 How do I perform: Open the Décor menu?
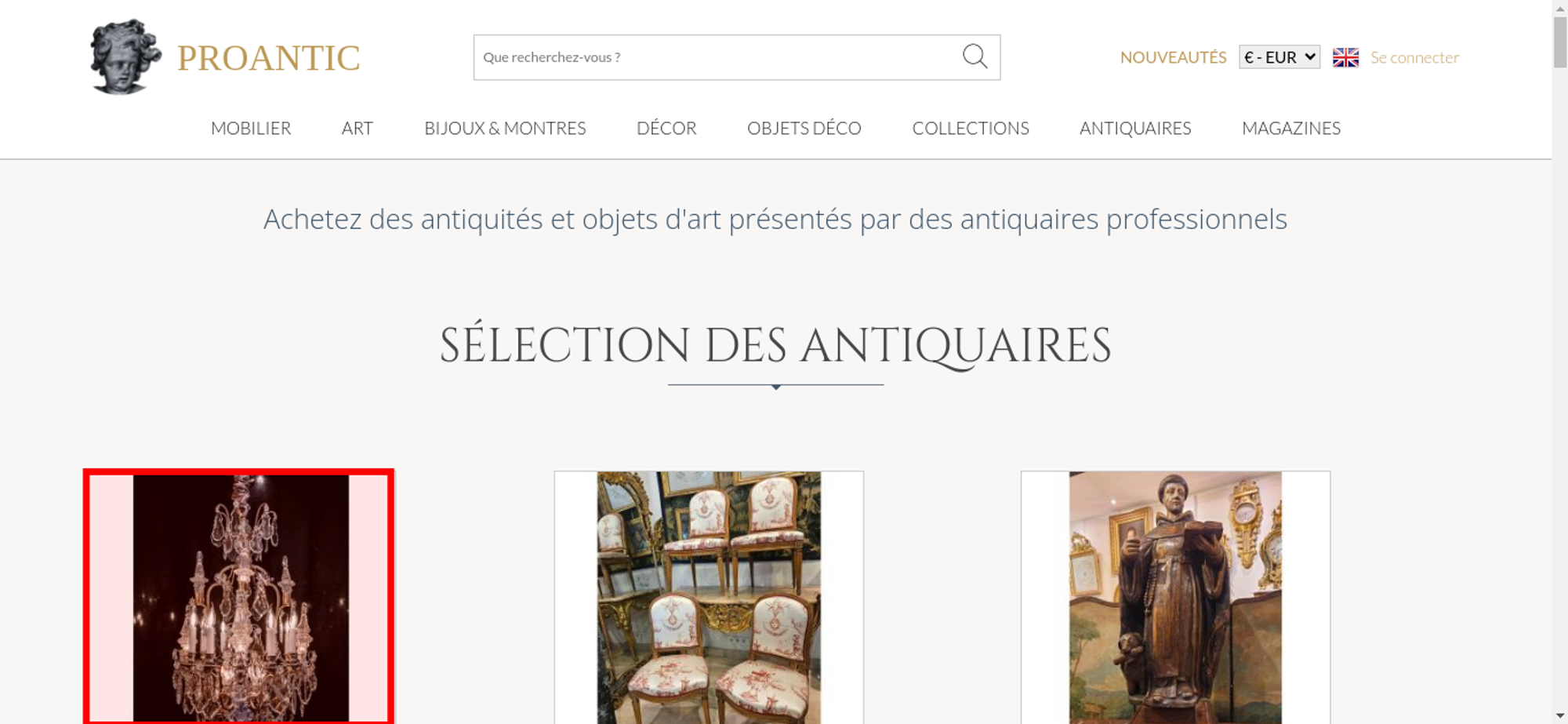666,128
